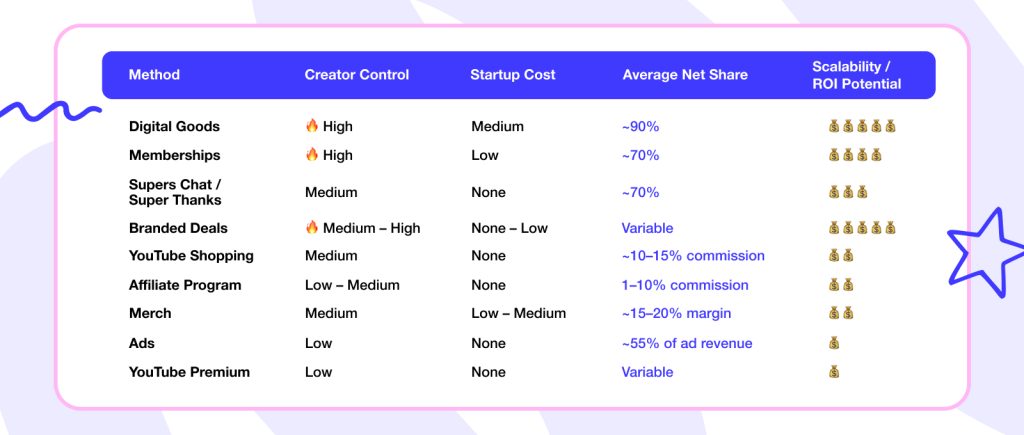Click the 1–10% commission value
This screenshot has width=1024, height=435.
[x=685, y=285]
